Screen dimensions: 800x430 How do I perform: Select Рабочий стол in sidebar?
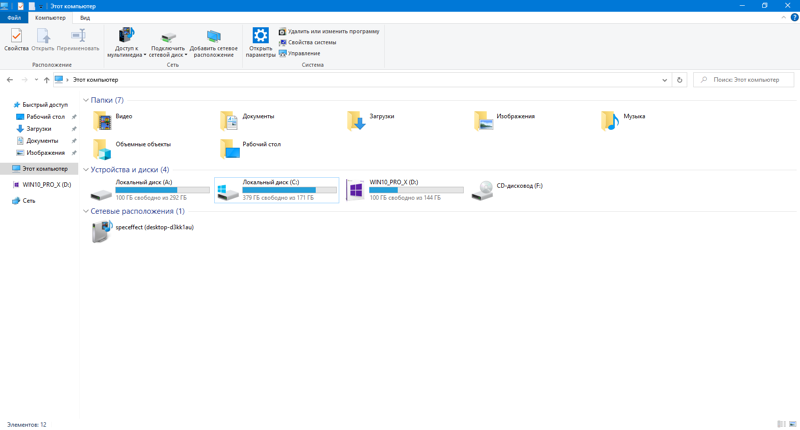pyautogui.click(x=45, y=117)
